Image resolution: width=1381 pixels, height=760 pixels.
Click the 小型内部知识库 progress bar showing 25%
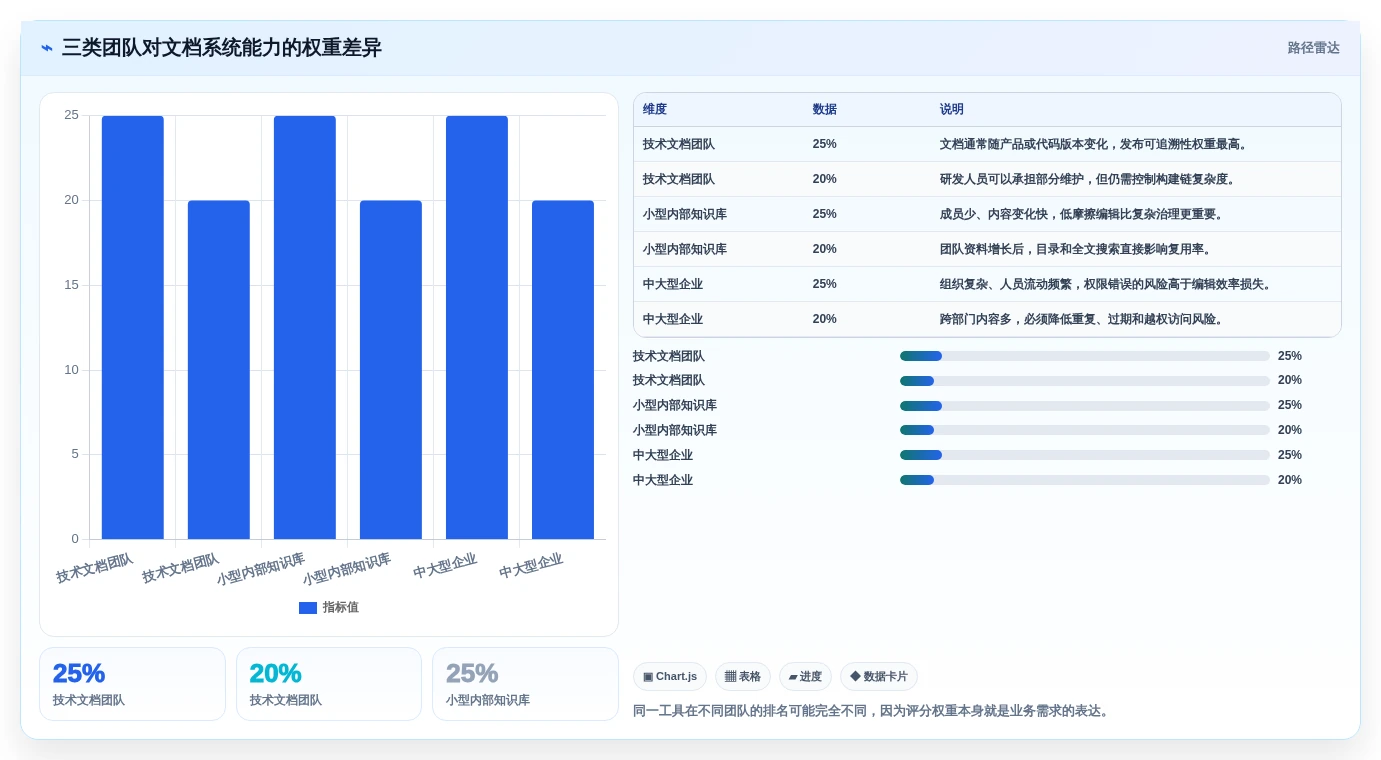point(1085,406)
